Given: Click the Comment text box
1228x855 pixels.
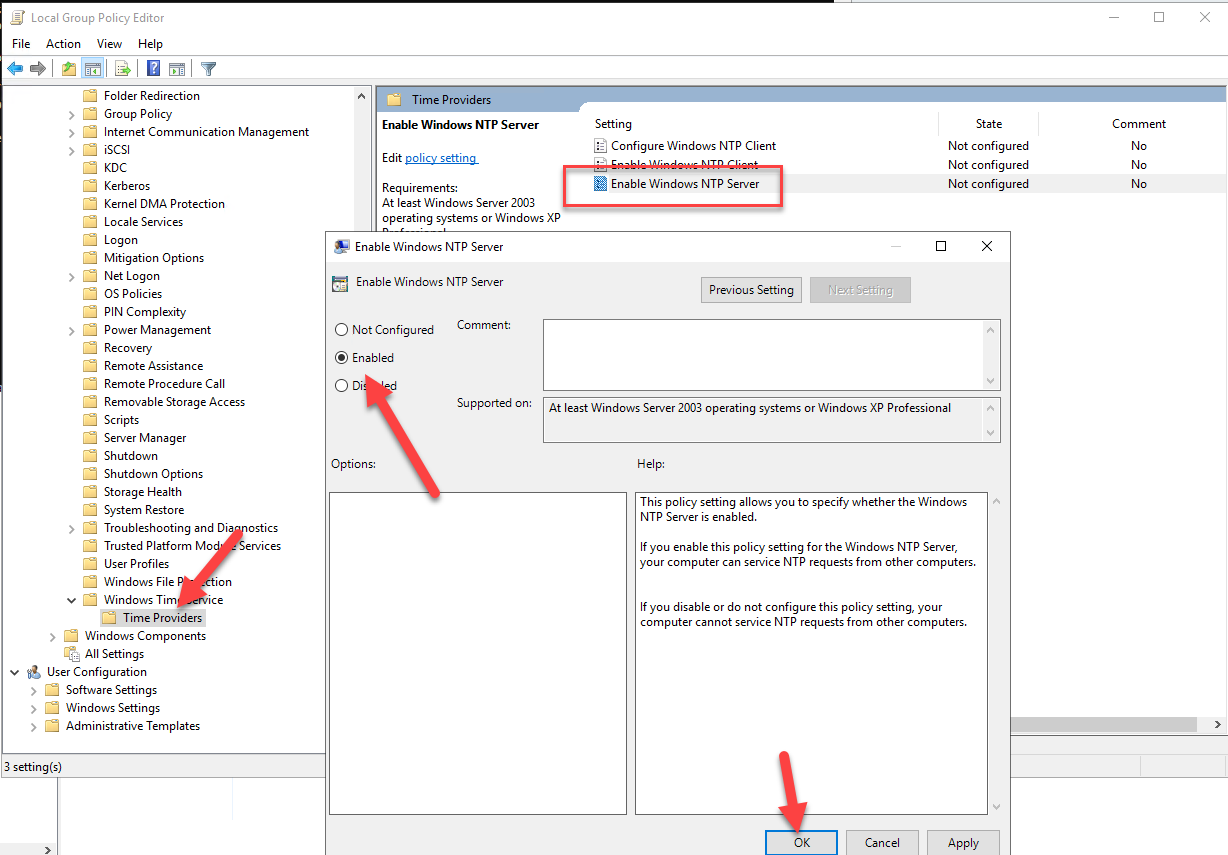Looking at the screenshot, I should 763,354.
